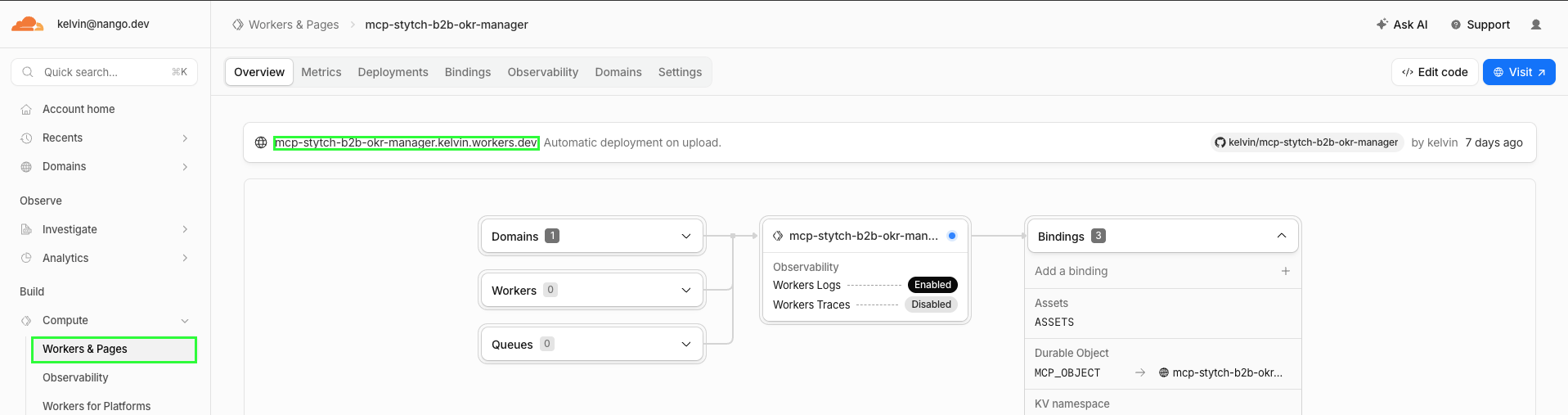Viewport: 1568px width, 415px height.
Task: Focus the Quick search field
Action: coord(105,72)
